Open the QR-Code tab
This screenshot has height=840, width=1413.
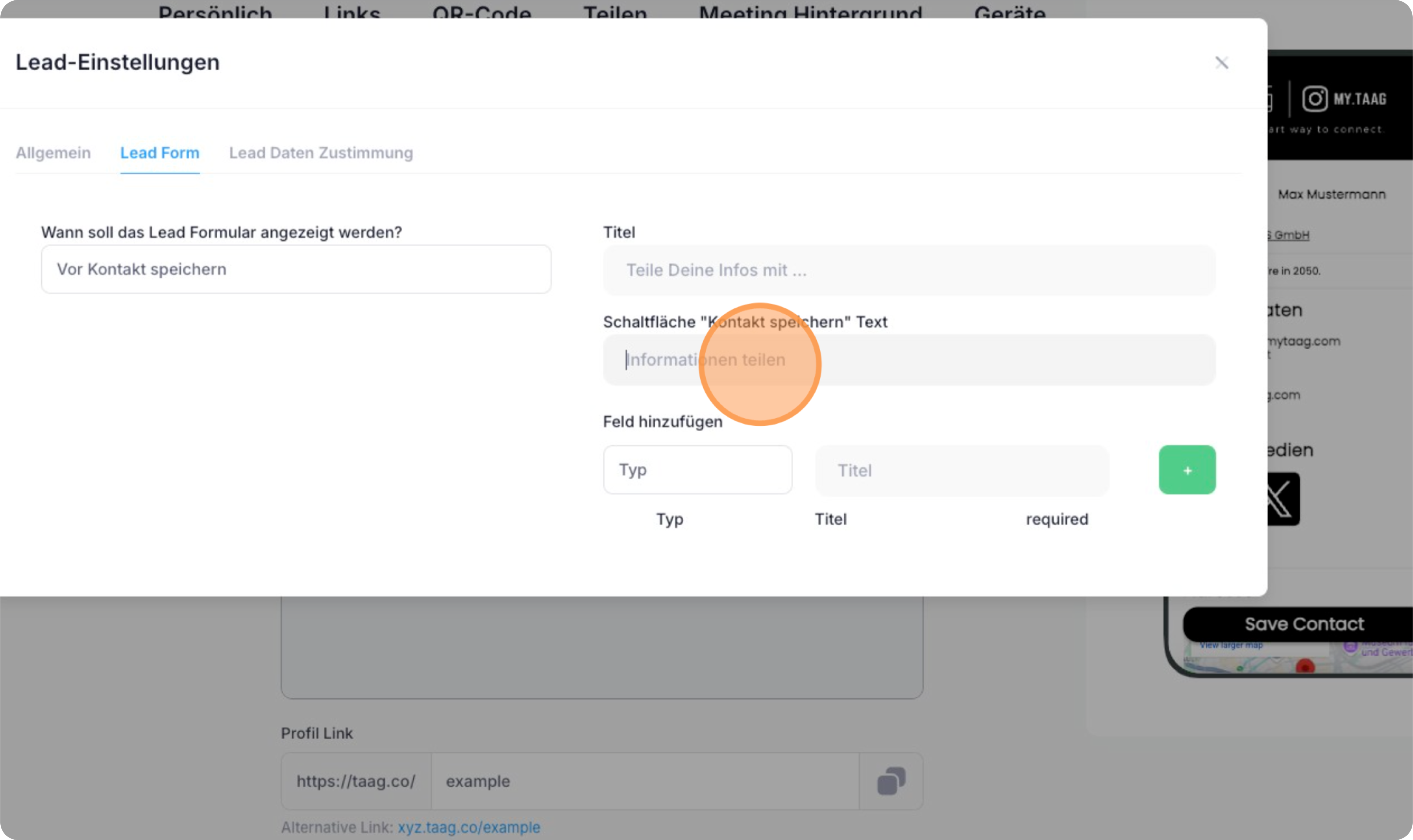(x=481, y=11)
